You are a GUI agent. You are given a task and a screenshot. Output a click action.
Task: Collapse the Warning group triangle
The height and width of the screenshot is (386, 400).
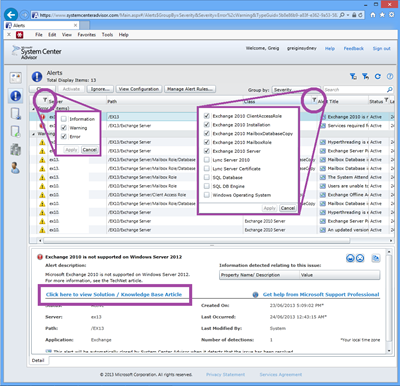[x=33, y=134]
